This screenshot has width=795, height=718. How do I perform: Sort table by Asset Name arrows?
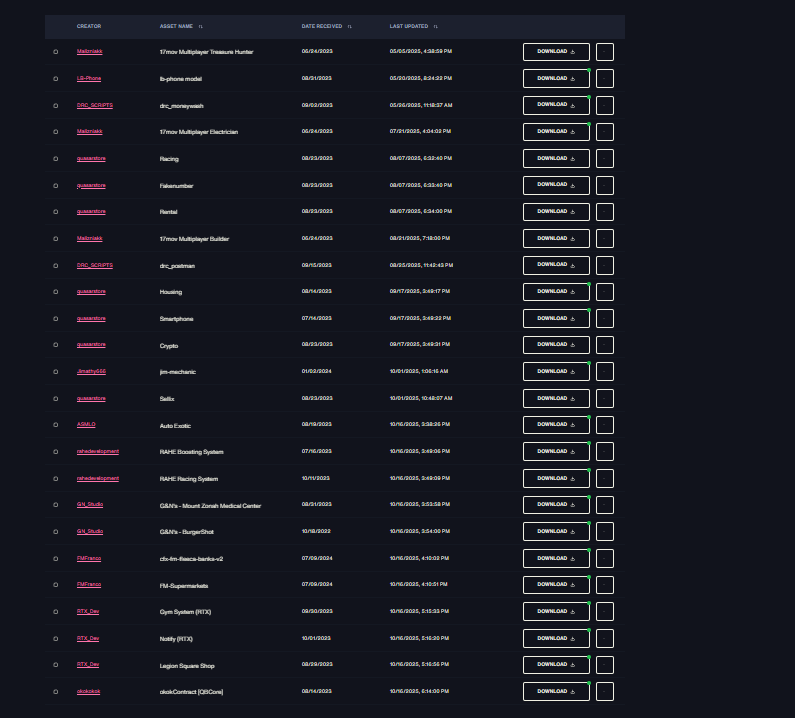click(201, 26)
